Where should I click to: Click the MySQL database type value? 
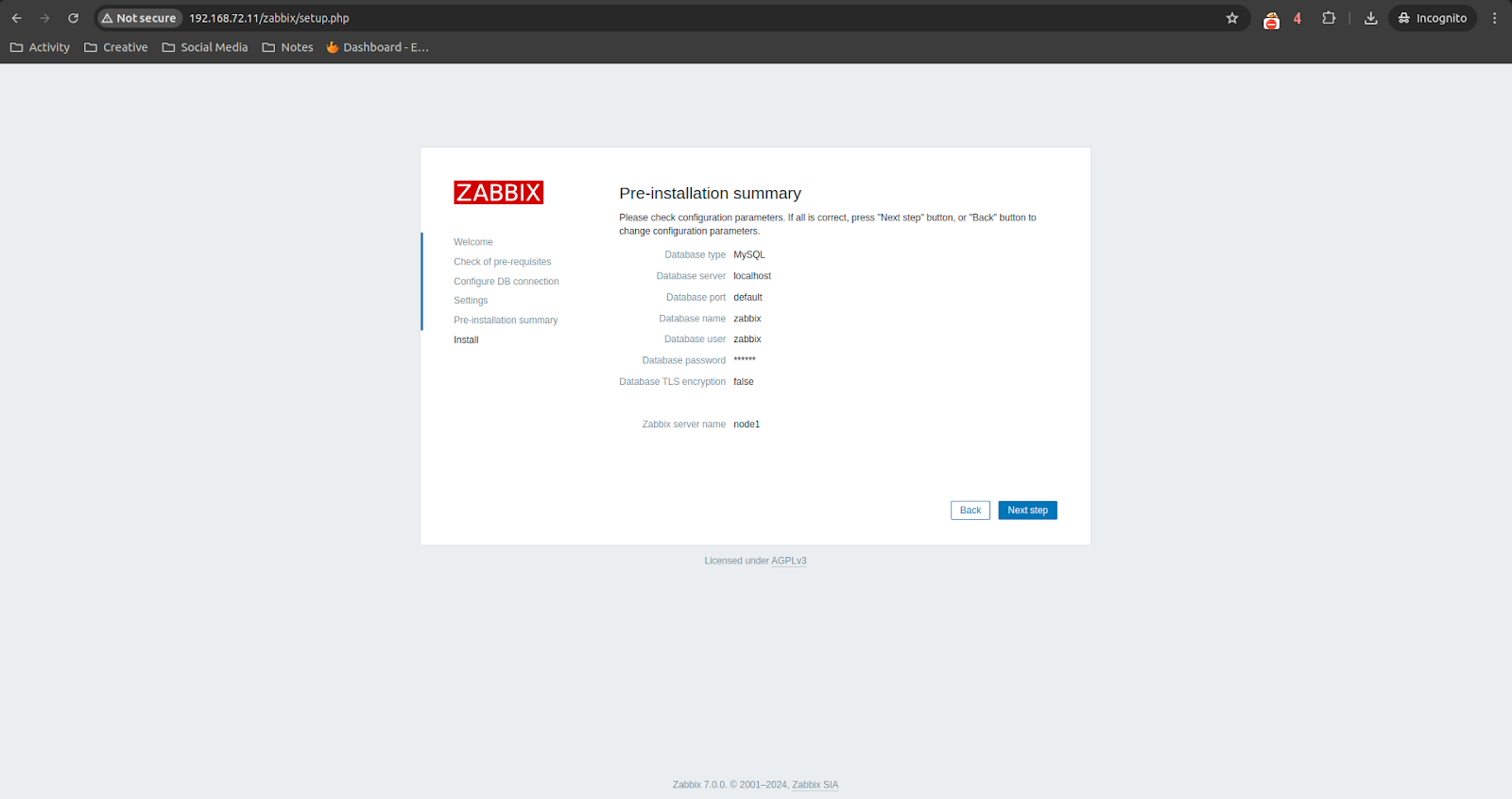click(x=749, y=255)
